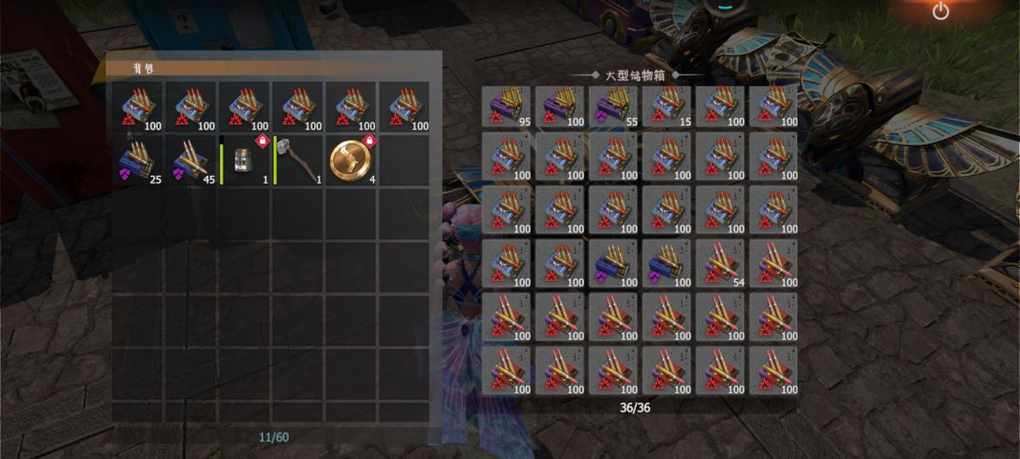Viewport: 1020px width, 459px height.
Task: Select last red ammo stack in storage box
Action: pyautogui.click(x=773, y=371)
